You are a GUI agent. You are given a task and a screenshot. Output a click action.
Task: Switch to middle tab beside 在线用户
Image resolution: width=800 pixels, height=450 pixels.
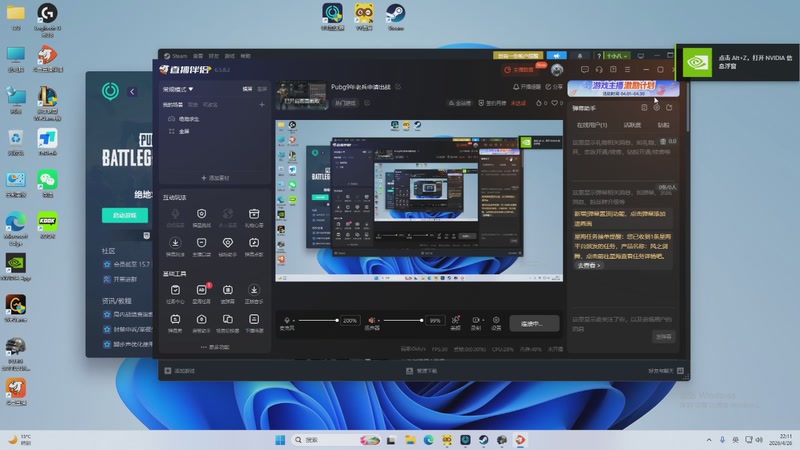[x=632, y=125]
